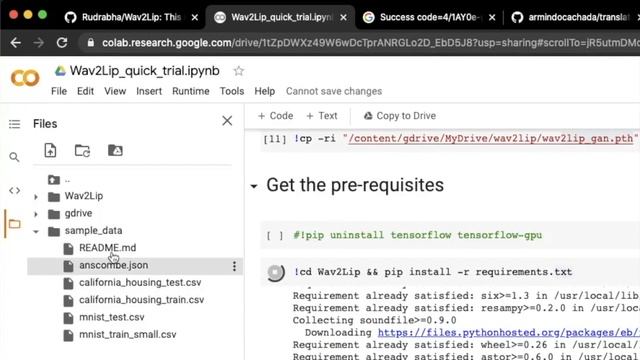
Task: Click the mount Google Drive icon
Action: click(115, 150)
